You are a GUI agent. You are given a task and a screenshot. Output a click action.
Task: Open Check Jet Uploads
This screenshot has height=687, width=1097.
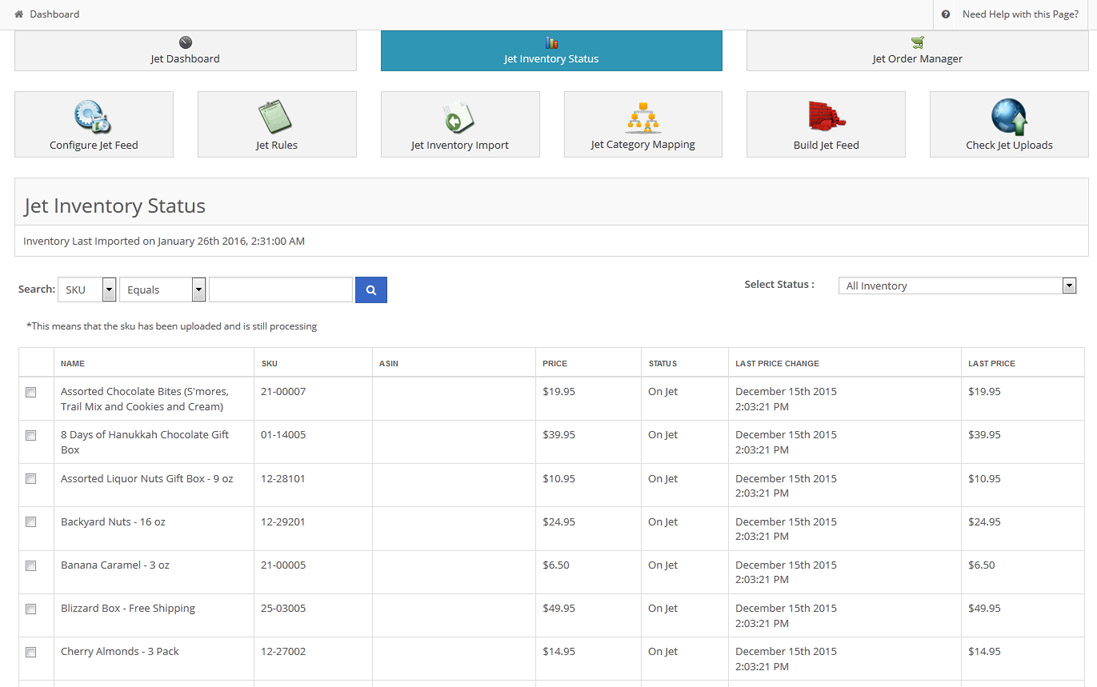[1009, 125]
